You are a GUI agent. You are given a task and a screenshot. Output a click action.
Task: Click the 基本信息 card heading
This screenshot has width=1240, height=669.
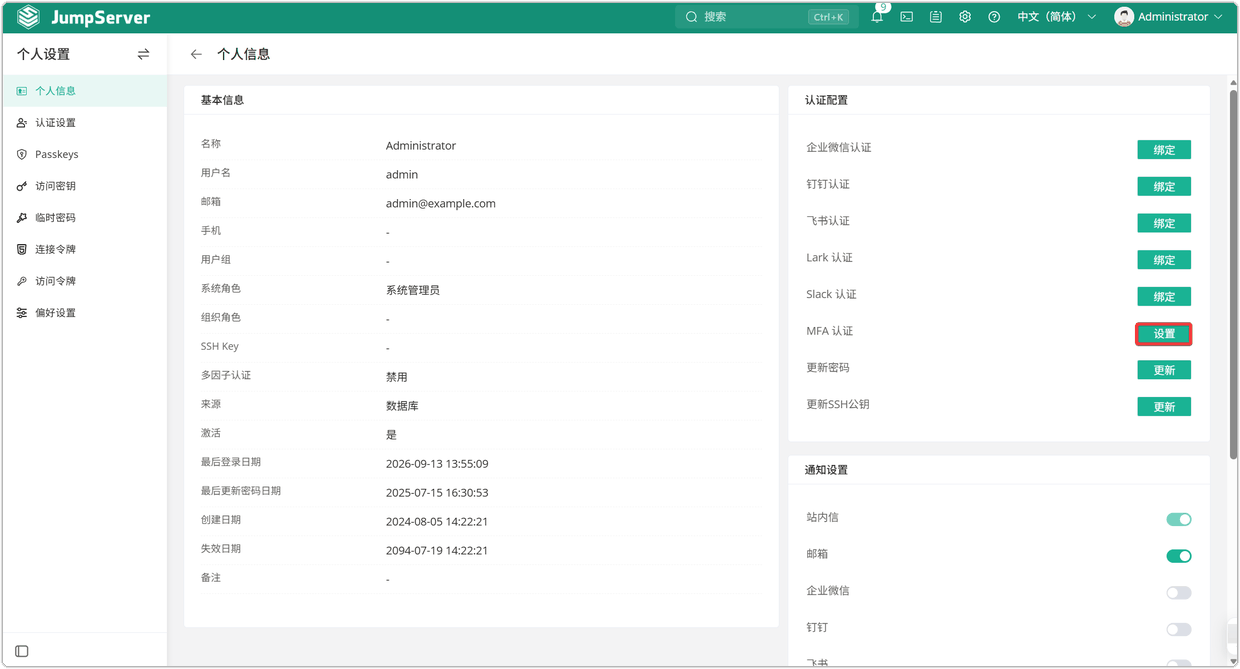click(x=222, y=100)
